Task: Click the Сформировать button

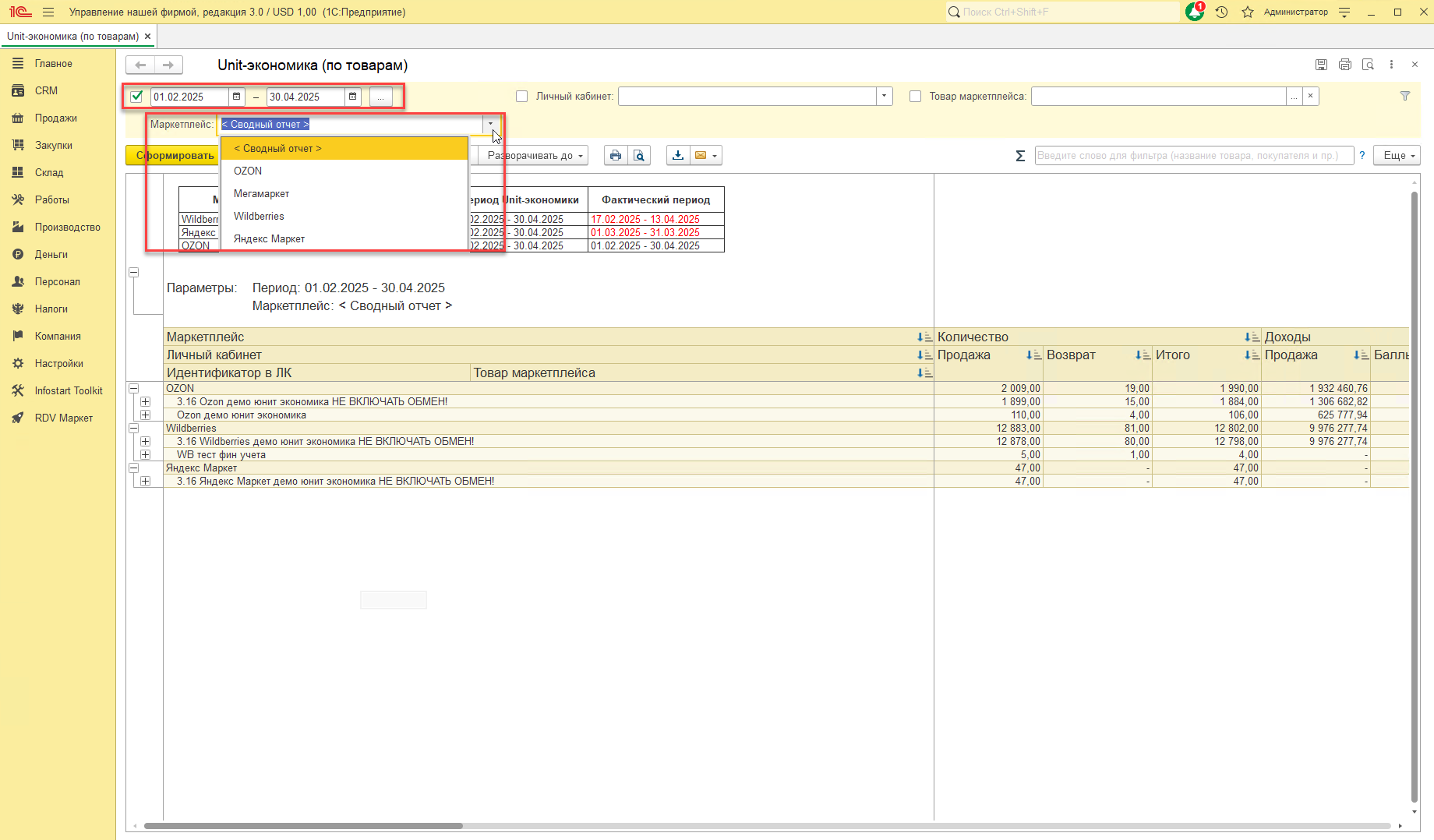Action: click(x=174, y=155)
